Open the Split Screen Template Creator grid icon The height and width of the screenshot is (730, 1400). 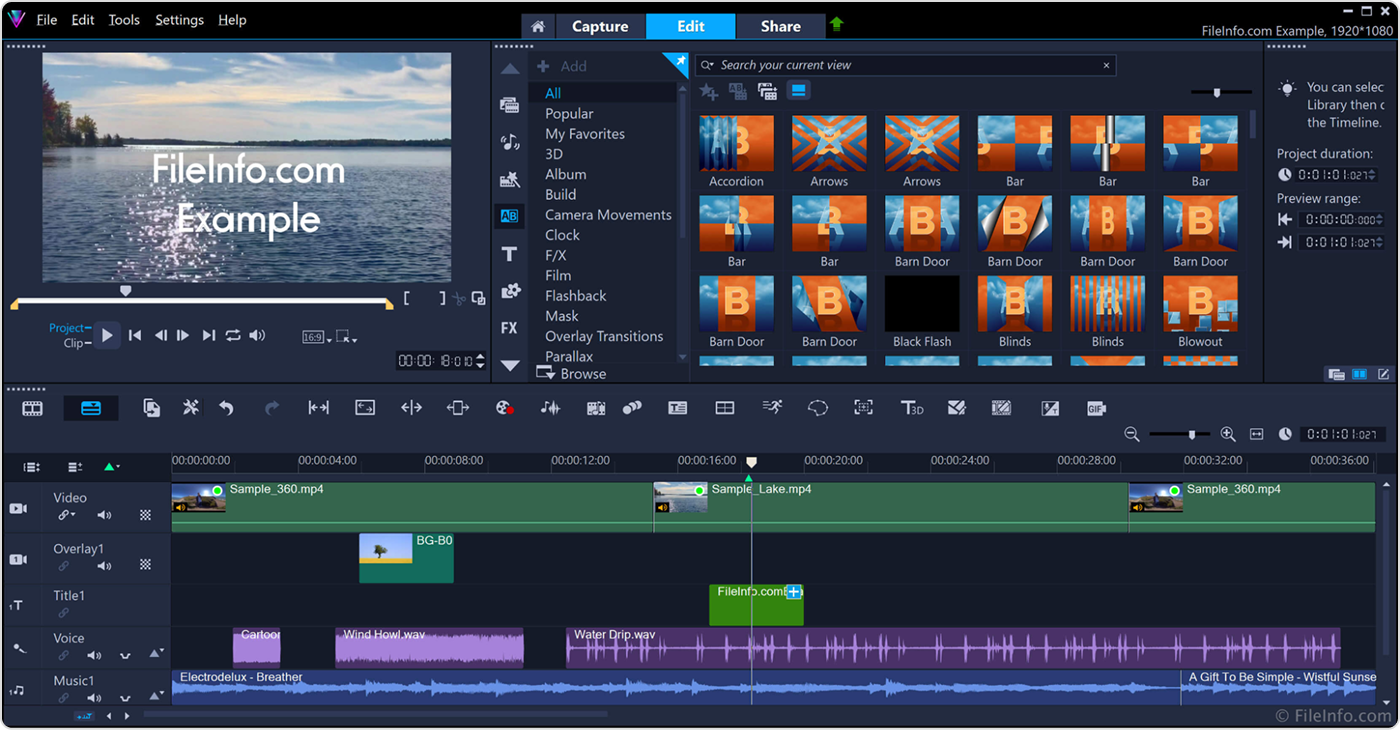pyautogui.click(x=725, y=408)
